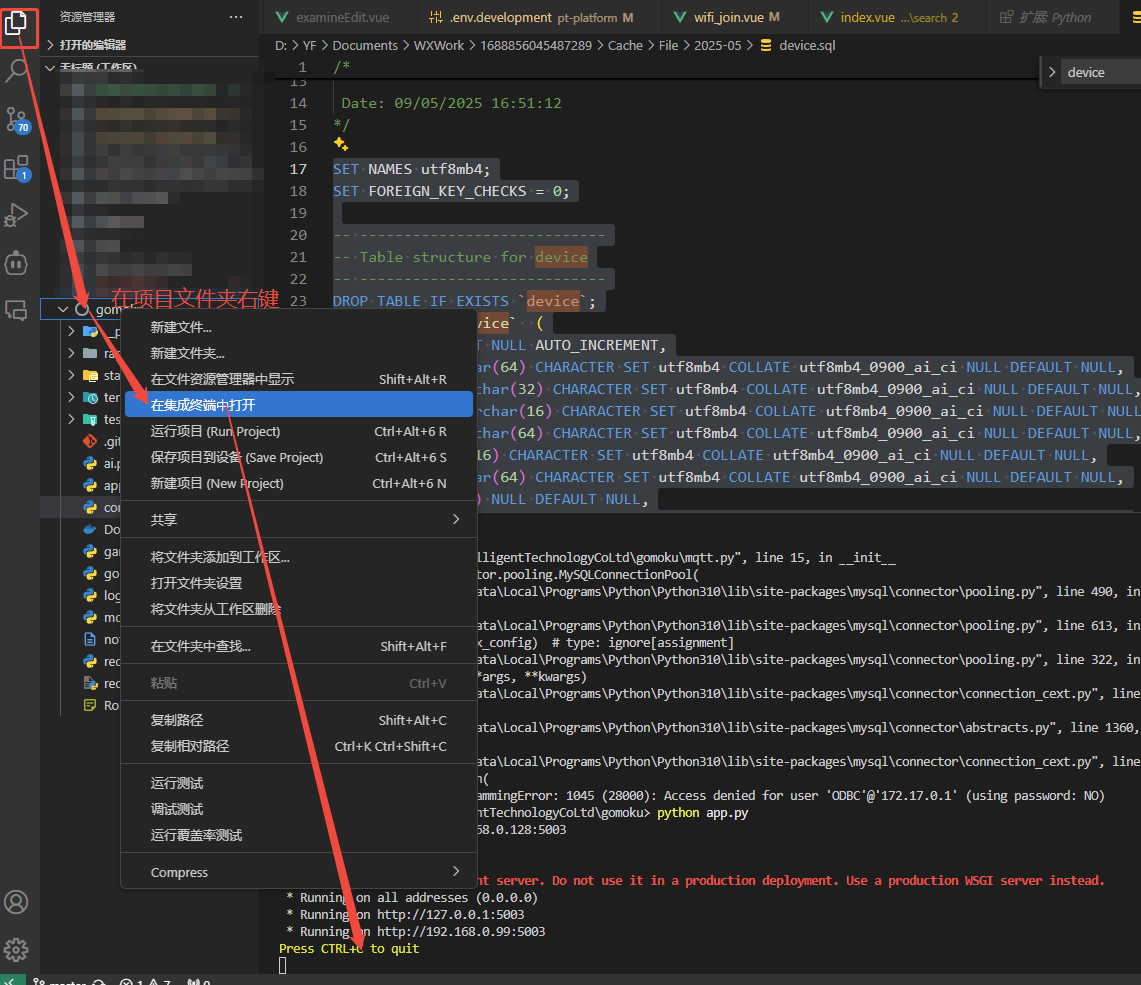Viewport: 1141px width, 985px height.
Task: Click the git icon of .git file
Action: coord(90,441)
